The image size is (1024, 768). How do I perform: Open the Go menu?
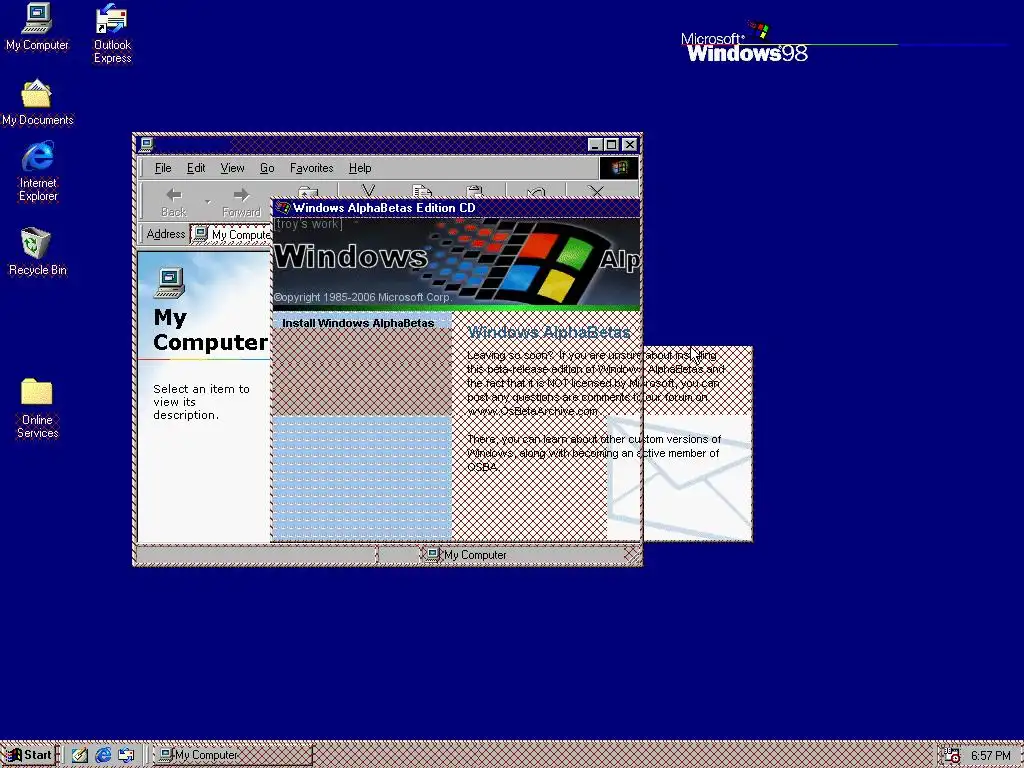[x=267, y=168]
